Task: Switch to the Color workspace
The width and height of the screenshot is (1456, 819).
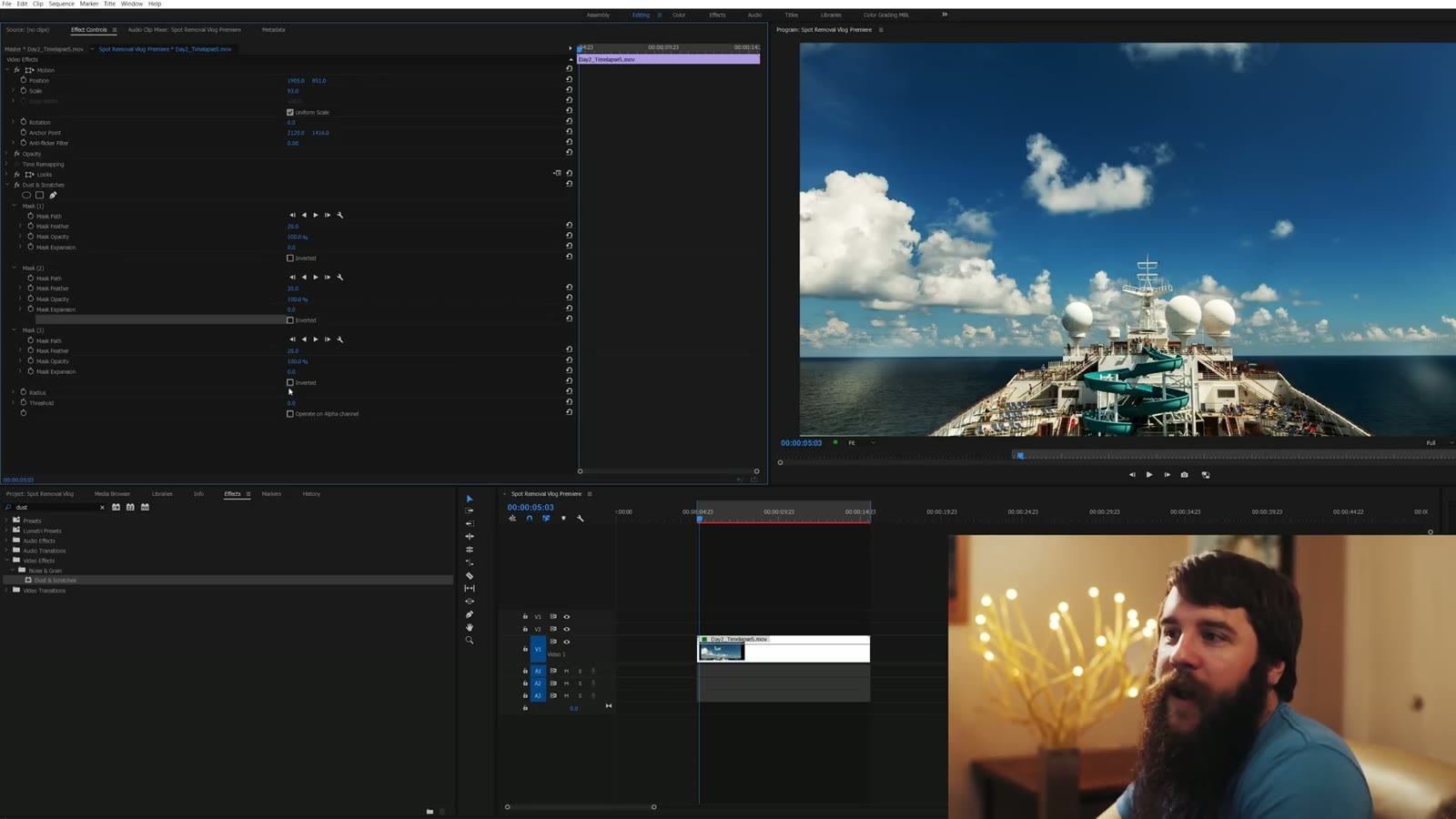Action: pyautogui.click(x=679, y=15)
